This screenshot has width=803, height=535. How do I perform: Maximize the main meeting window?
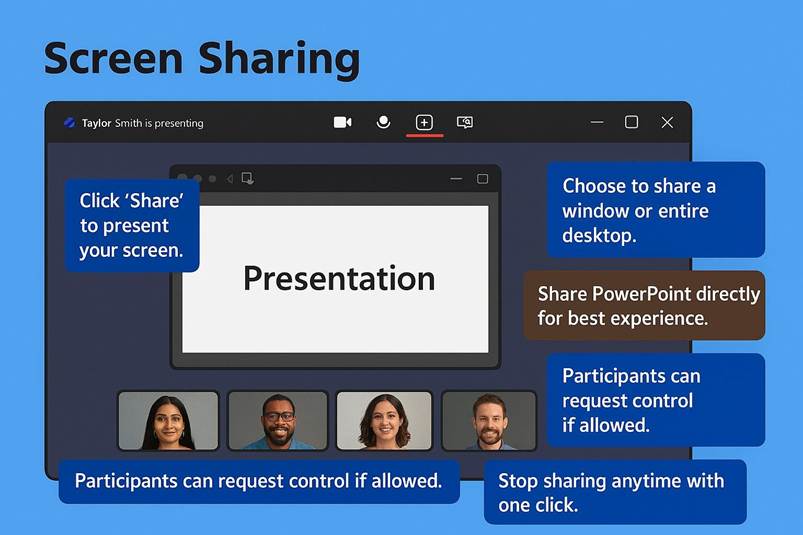[631, 122]
